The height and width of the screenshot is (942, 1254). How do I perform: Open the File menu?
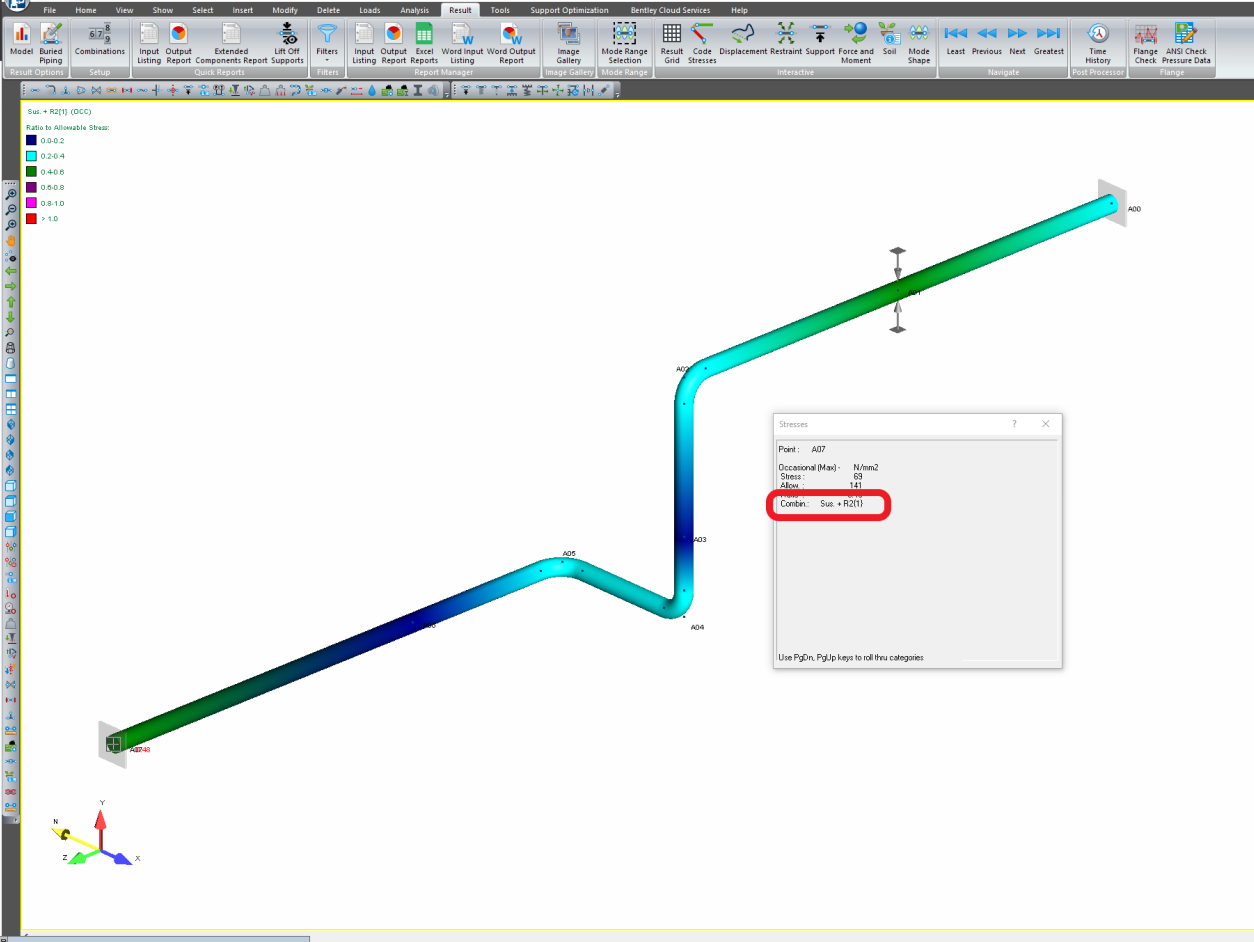click(x=49, y=10)
